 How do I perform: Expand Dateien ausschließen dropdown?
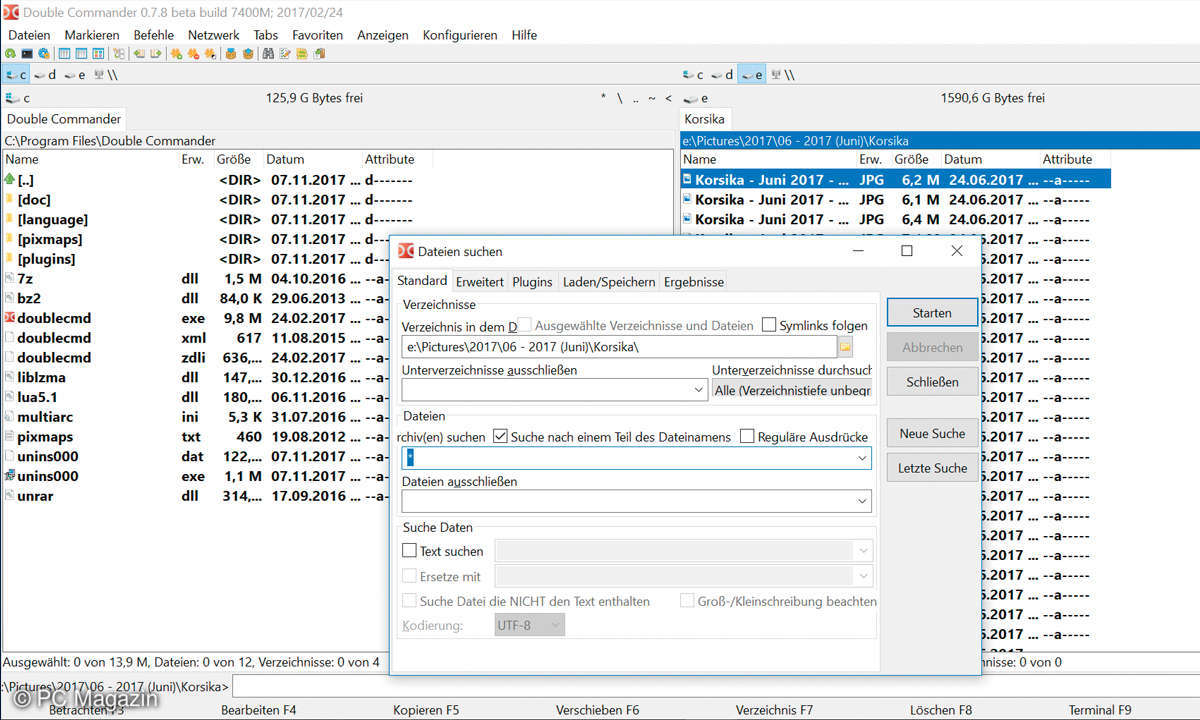pyautogui.click(x=862, y=501)
